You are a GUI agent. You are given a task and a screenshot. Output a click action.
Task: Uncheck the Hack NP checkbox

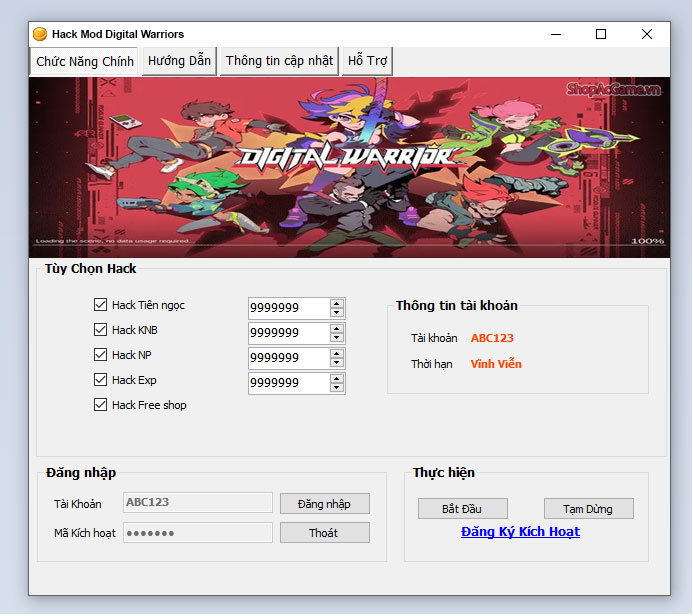tap(100, 354)
